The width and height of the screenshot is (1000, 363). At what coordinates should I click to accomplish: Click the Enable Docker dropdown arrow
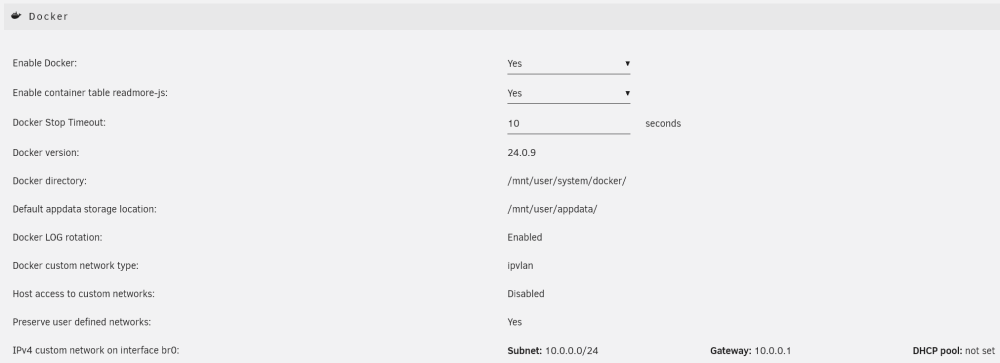pyautogui.click(x=627, y=63)
